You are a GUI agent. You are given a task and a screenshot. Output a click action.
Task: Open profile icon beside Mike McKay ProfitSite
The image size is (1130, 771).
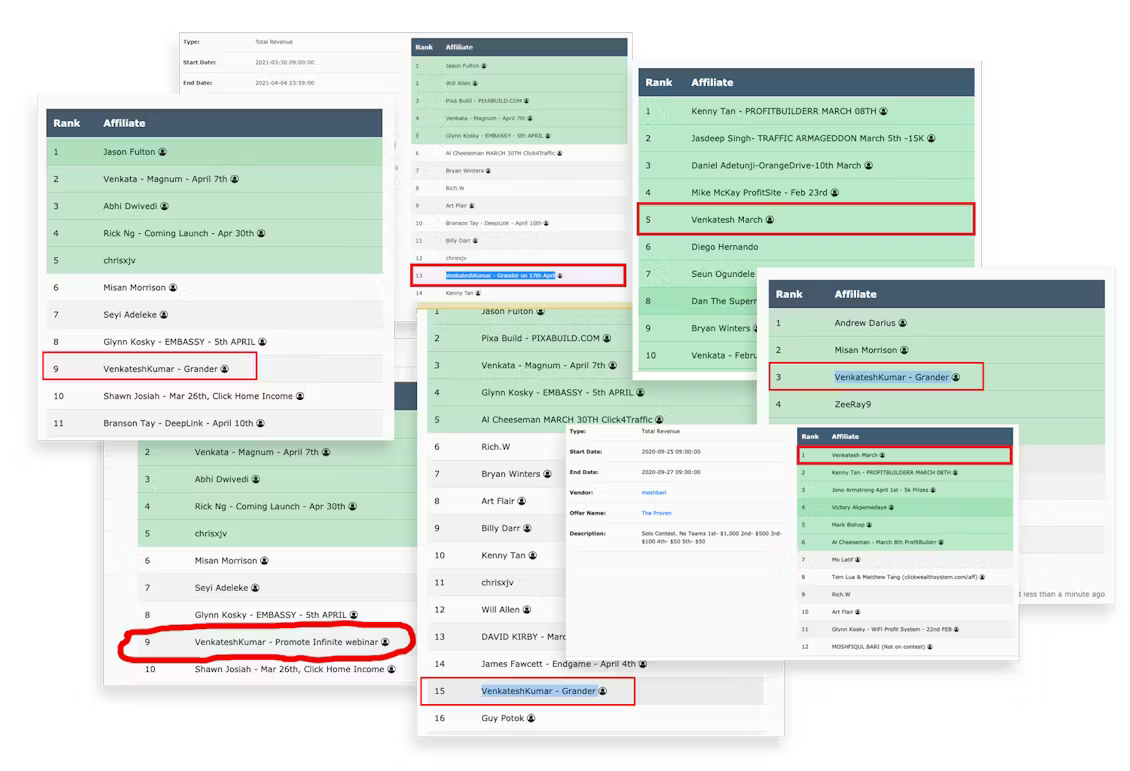[x=835, y=192]
